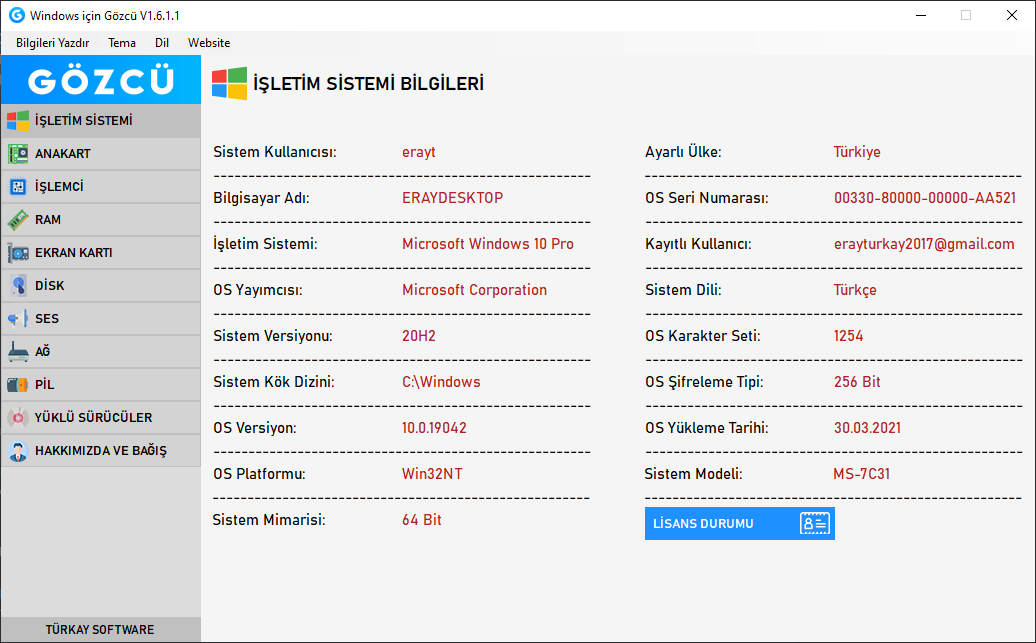Switch to the ANAKART section
The image size is (1036, 643).
tap(101, 153)
